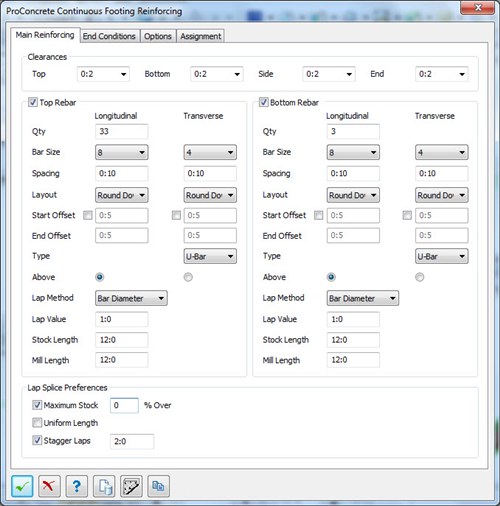This screenshot has height=506, width=500.
Task: Toggle the Maximum Stock checkbox
Action: click(37, 405)
